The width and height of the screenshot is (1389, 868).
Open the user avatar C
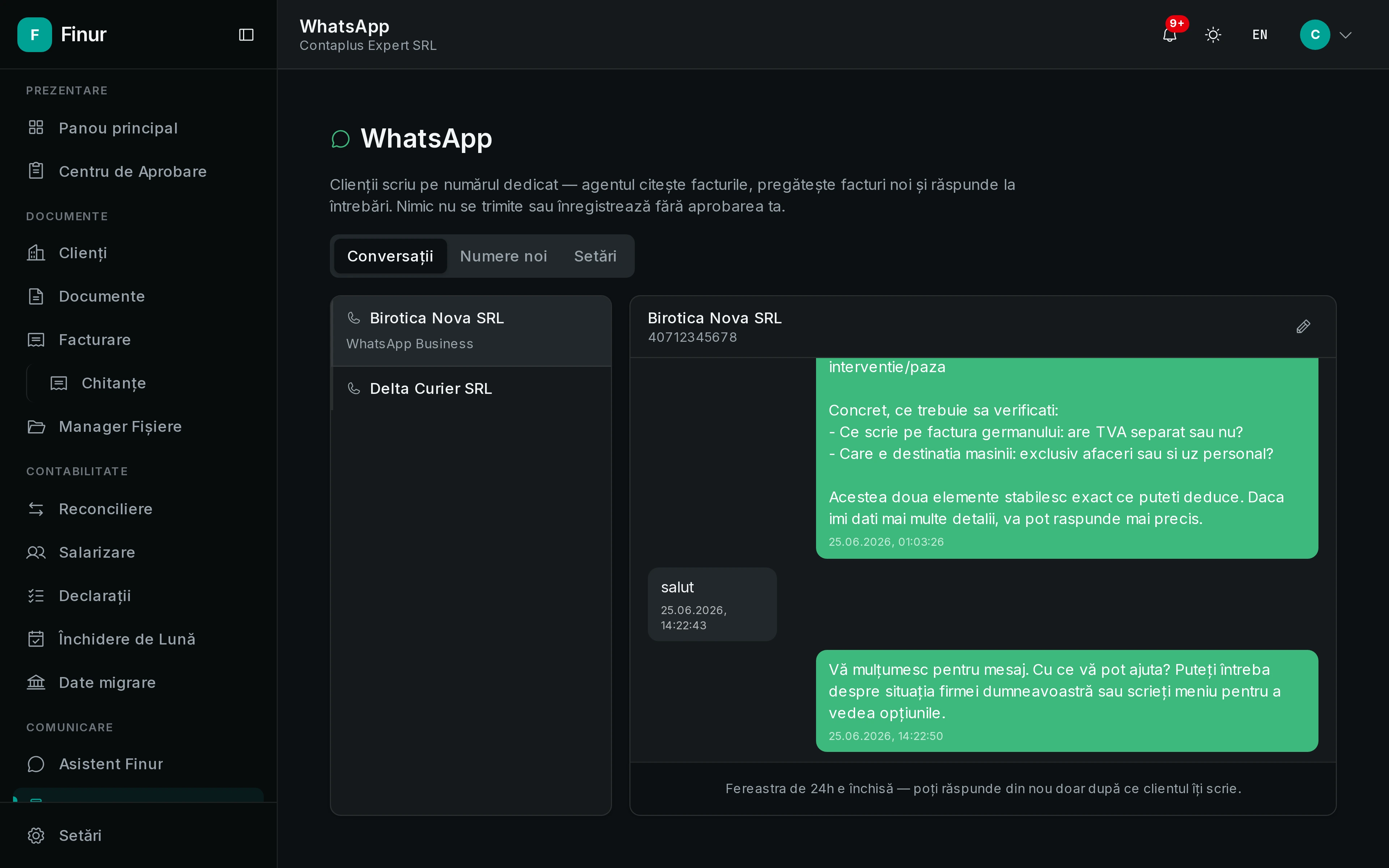1315,35
